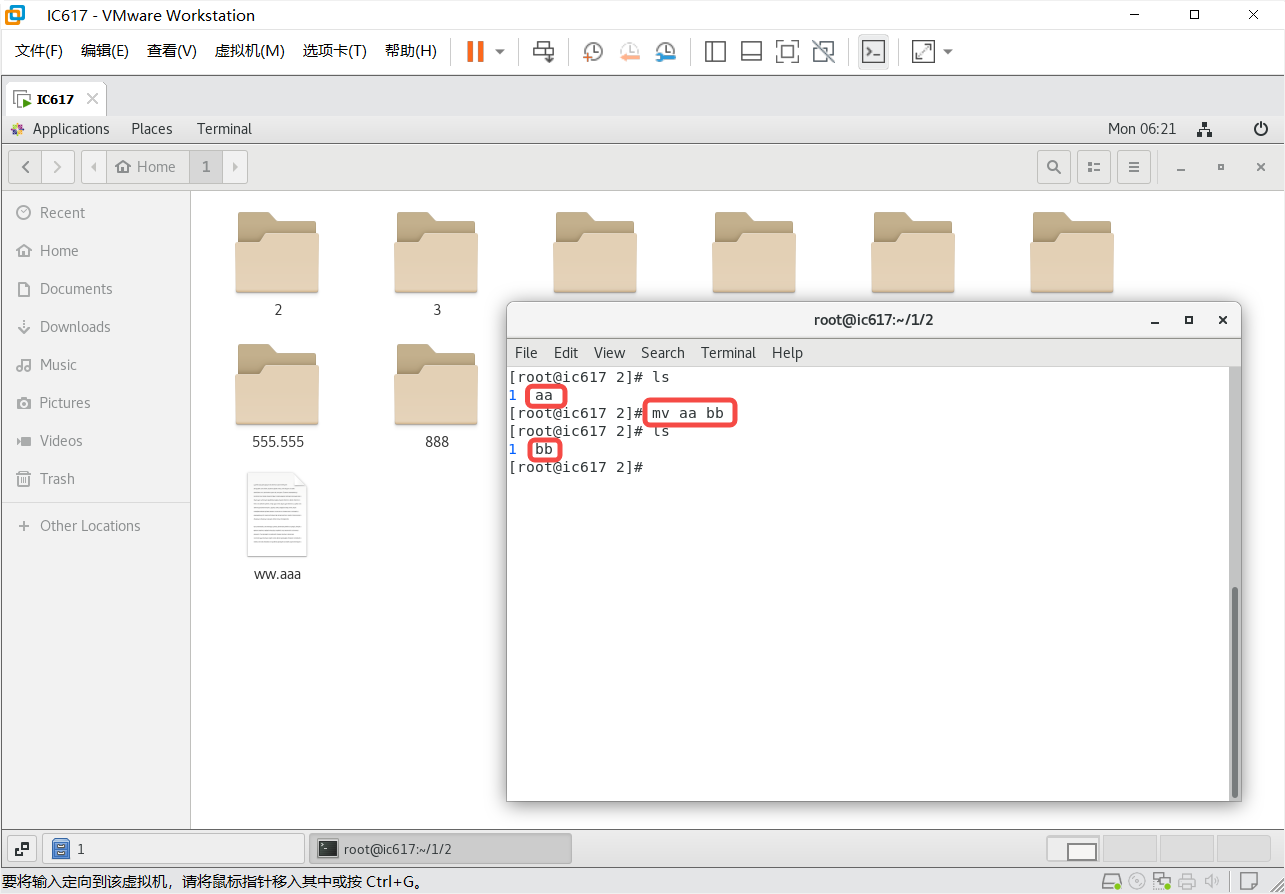The height and width of the screenshot is (894, 1285).
Task: Open Videos in the sidebar
Action: (x=95, y=441)
